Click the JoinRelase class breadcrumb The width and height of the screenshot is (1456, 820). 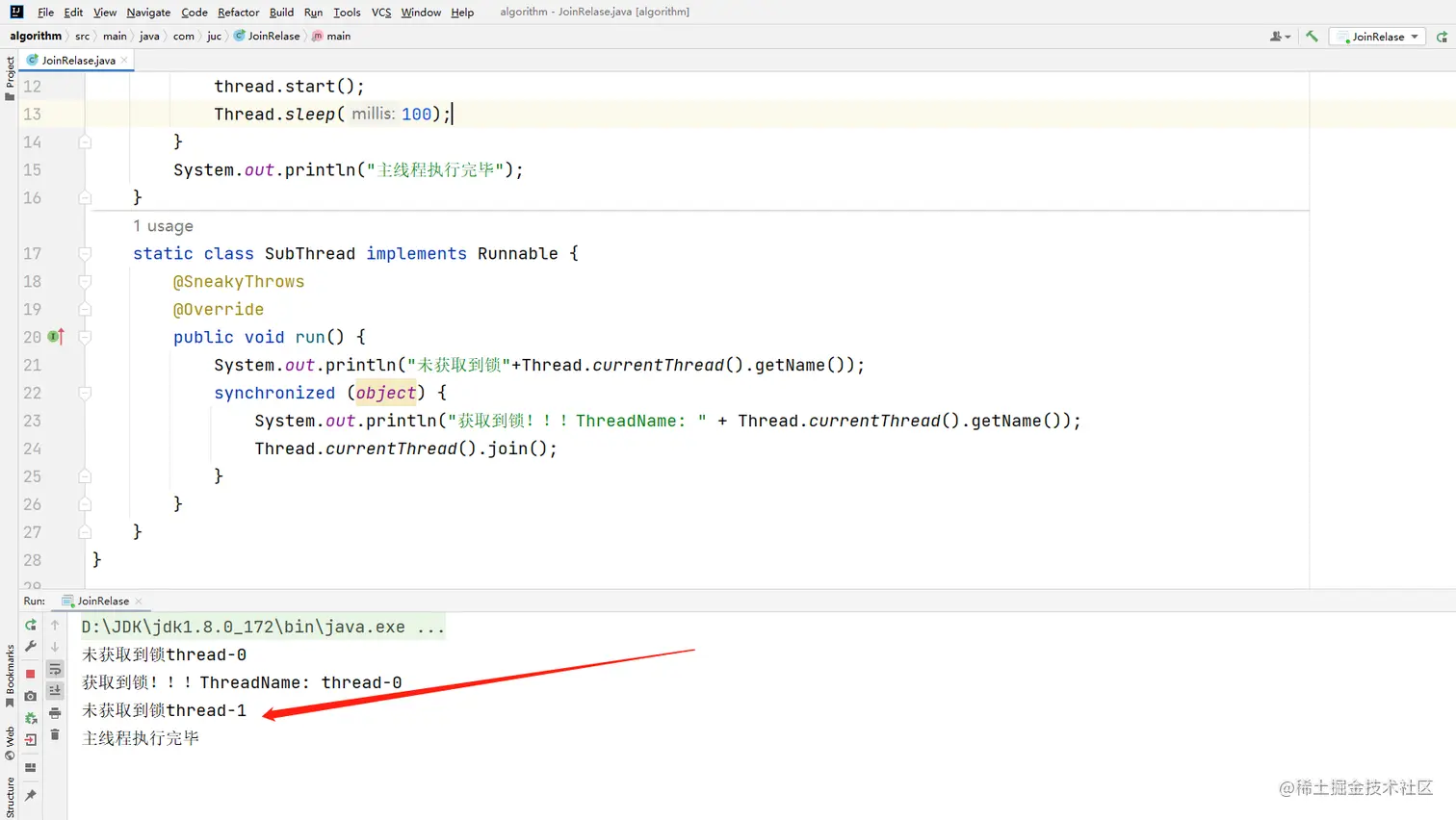tap(267, 36)
